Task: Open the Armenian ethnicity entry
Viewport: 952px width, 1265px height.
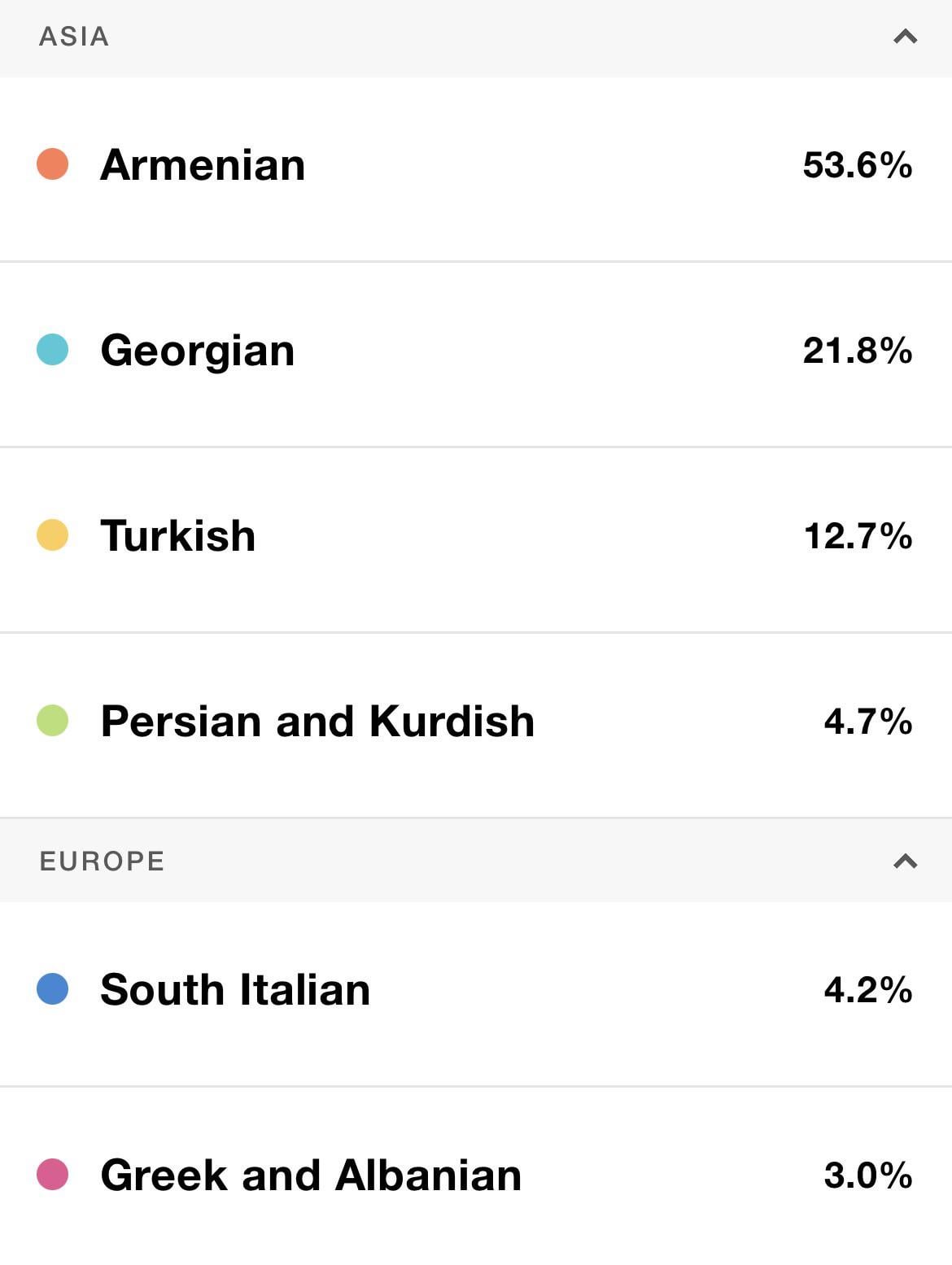Action: (x=203, y=165)
